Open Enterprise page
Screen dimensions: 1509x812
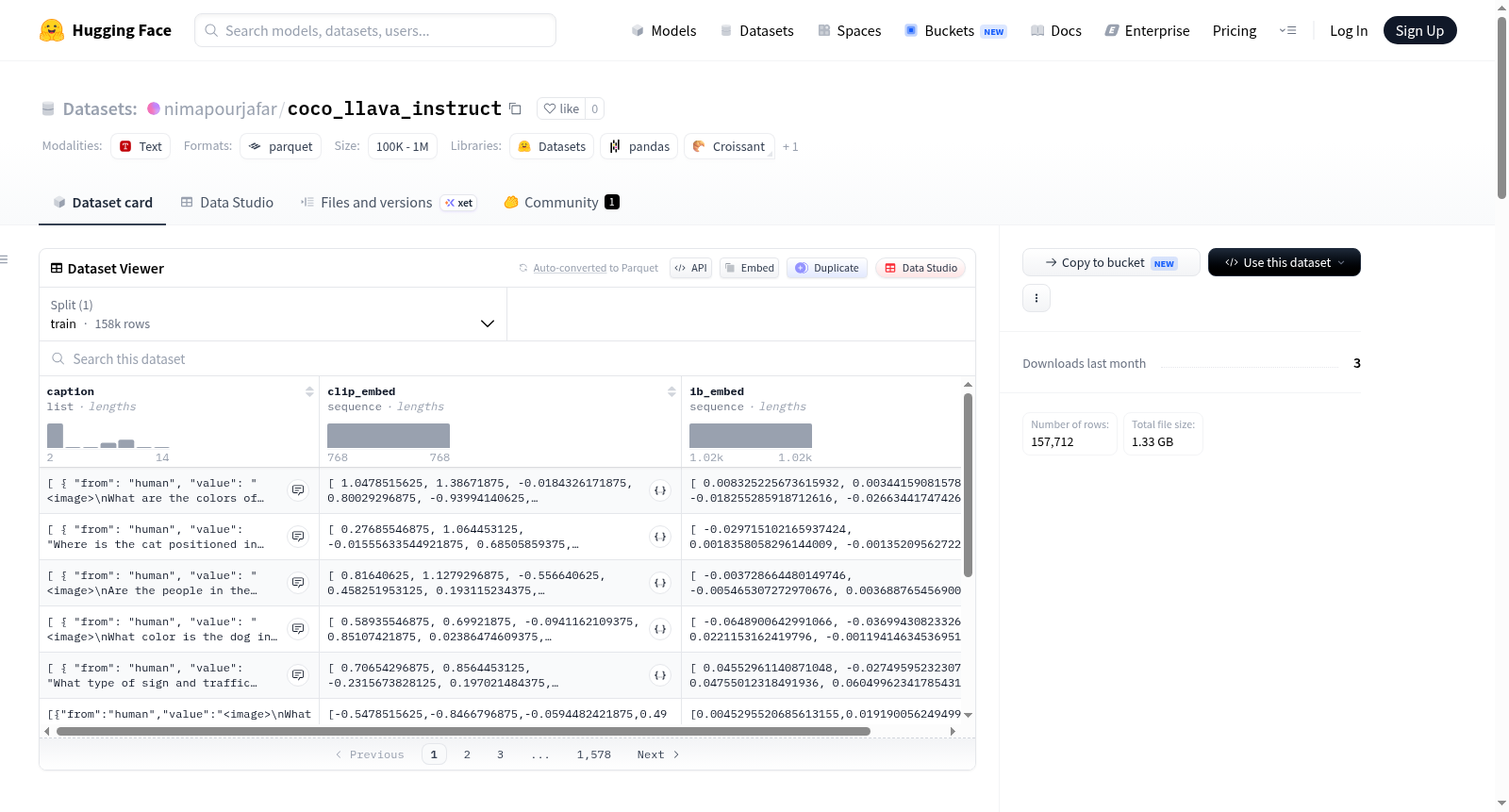(1147, 30)
